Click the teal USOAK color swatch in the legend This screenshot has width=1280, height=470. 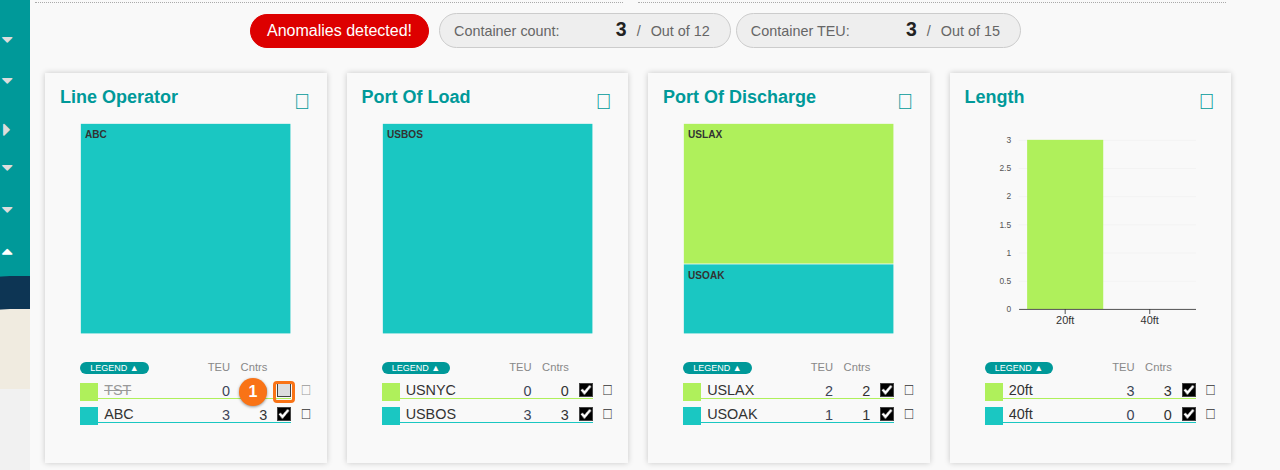pyautogui.click(x=692, y=415)
